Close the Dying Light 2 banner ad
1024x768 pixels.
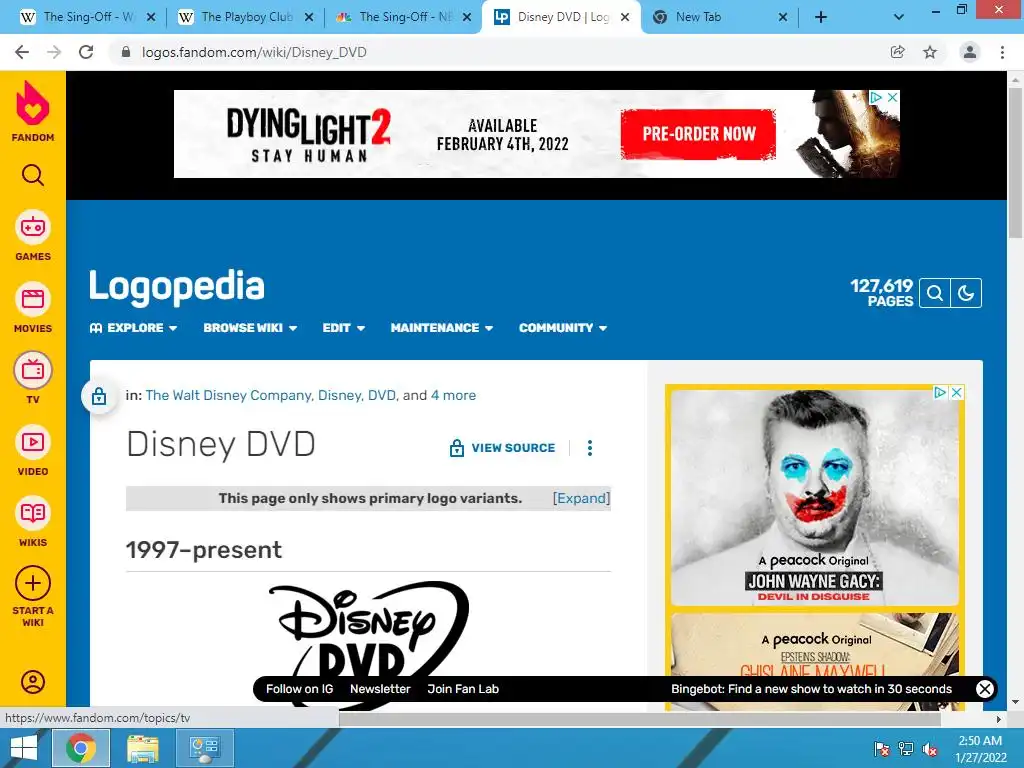[x=892, y=97]
